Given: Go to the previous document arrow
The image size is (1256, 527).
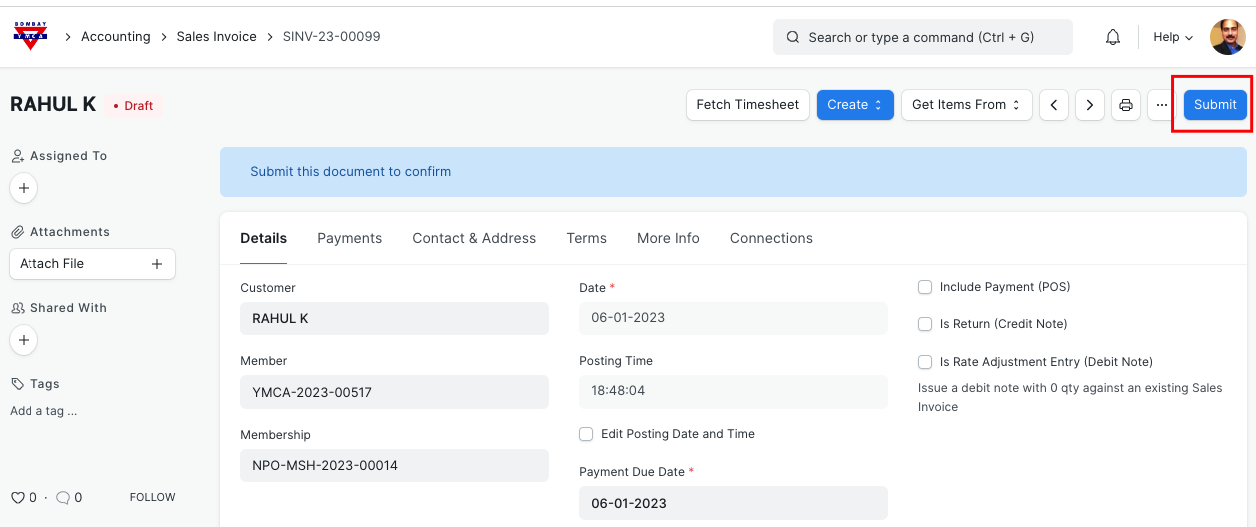Looking at the screenshot, I should click(x=1054, y=105).
